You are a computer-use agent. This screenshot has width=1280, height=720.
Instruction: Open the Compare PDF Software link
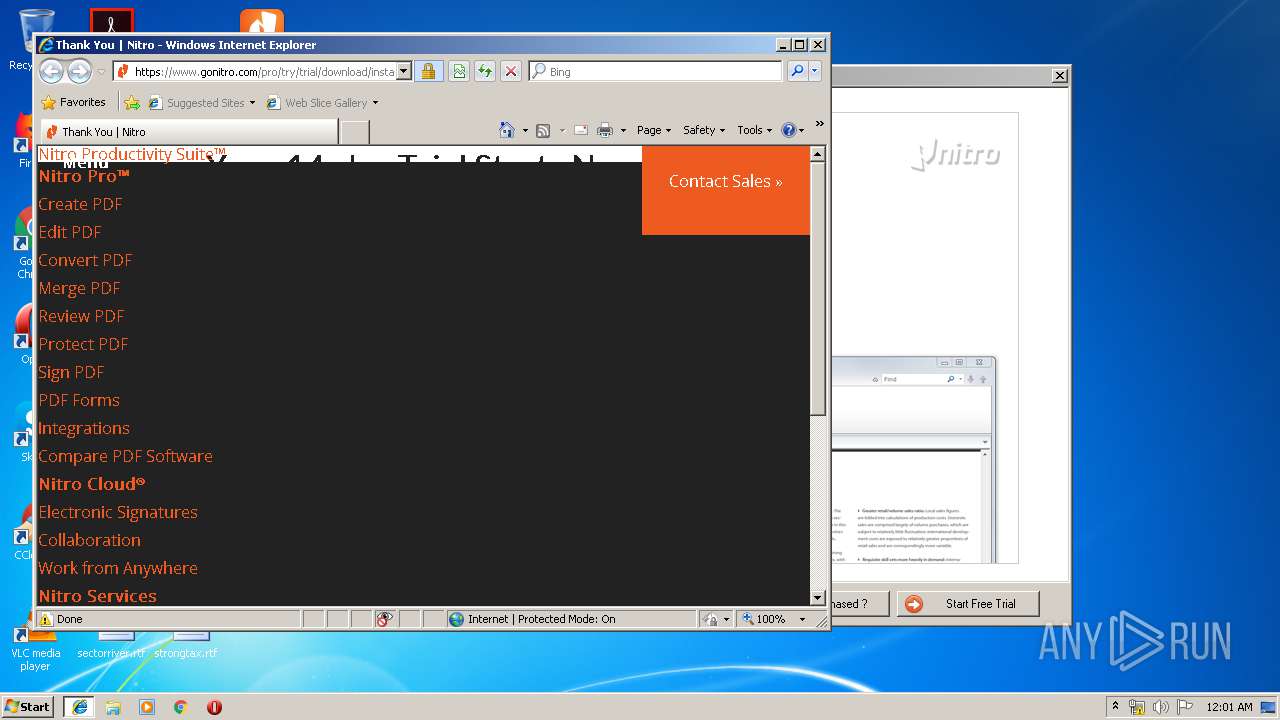point(125,456)
